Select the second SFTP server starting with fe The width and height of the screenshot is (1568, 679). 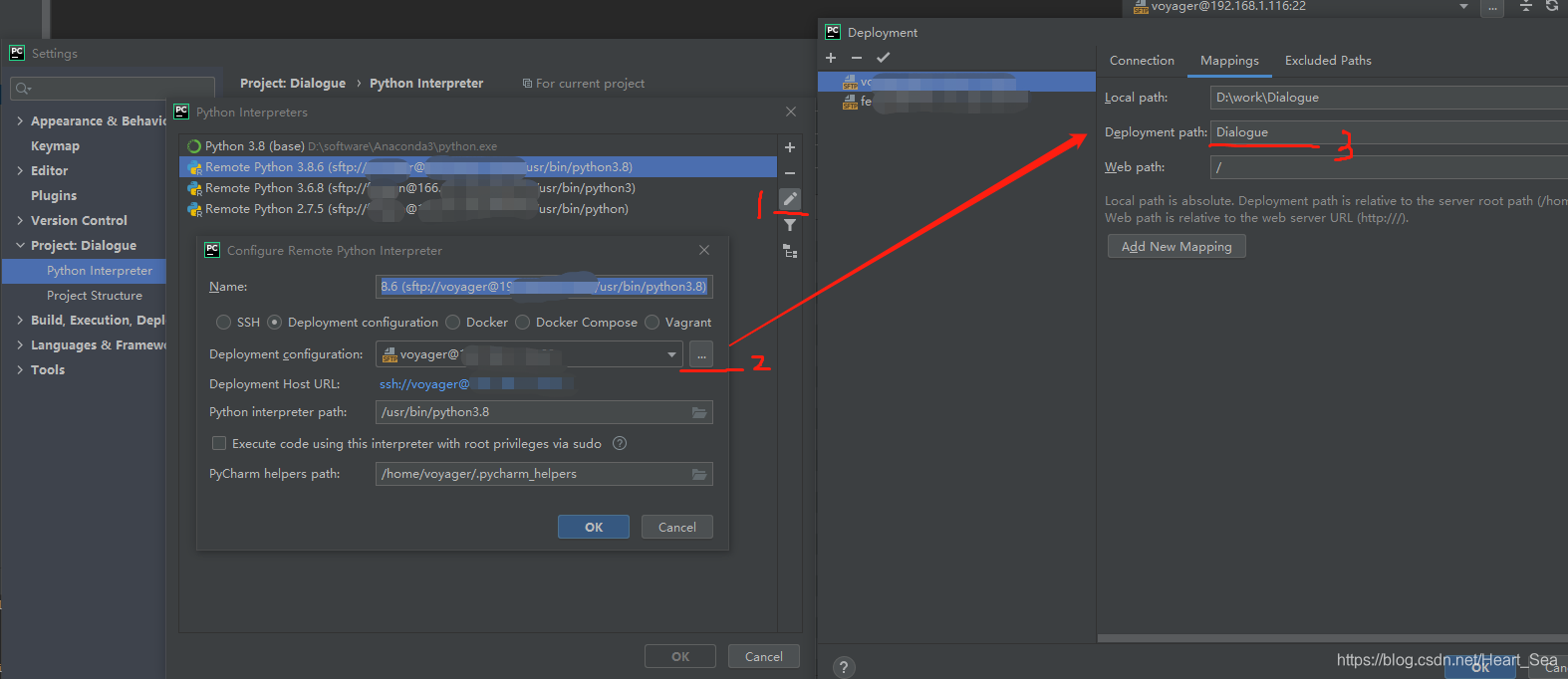956,102
